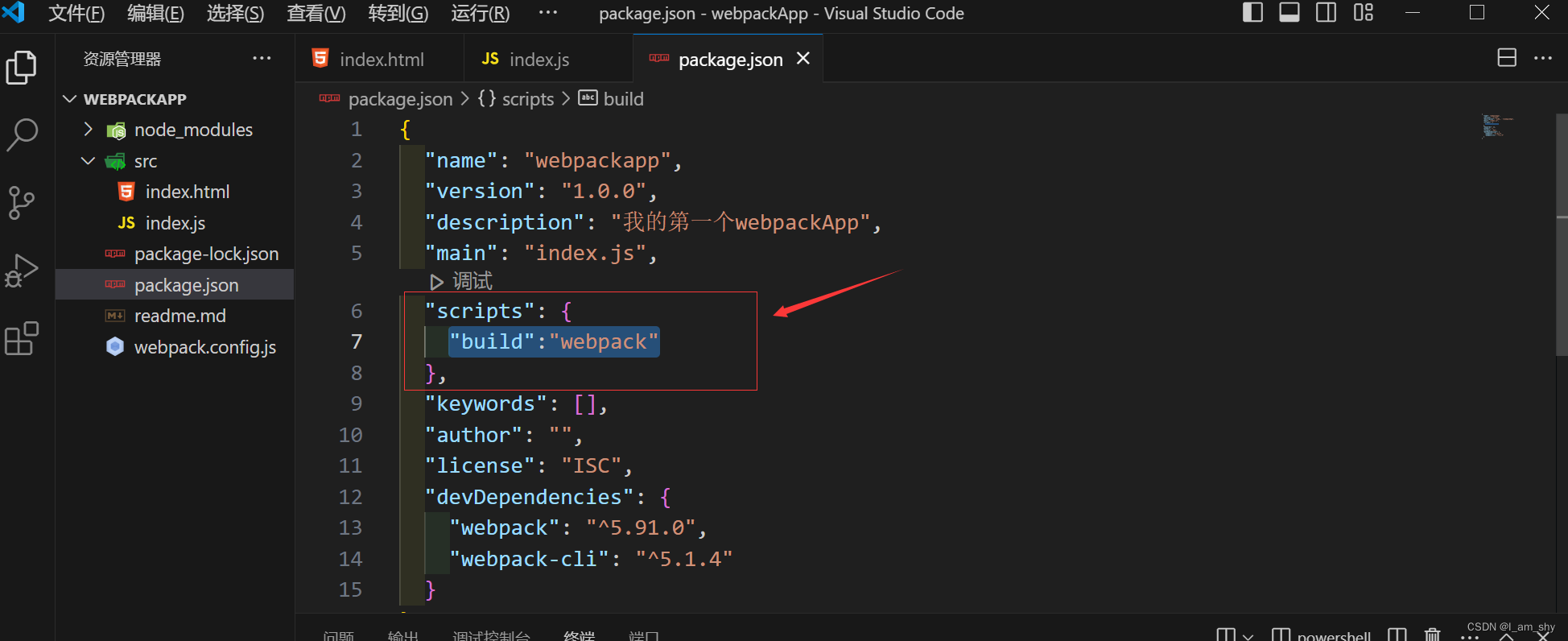Open the 查看(V) menu

point(316,14)
